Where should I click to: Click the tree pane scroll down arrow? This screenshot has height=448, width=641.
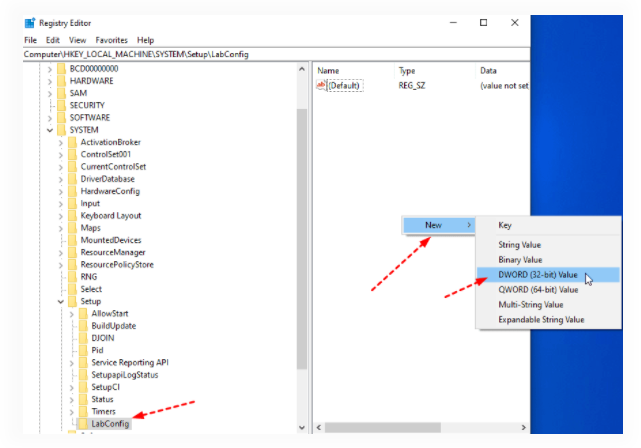pos(302,428)
